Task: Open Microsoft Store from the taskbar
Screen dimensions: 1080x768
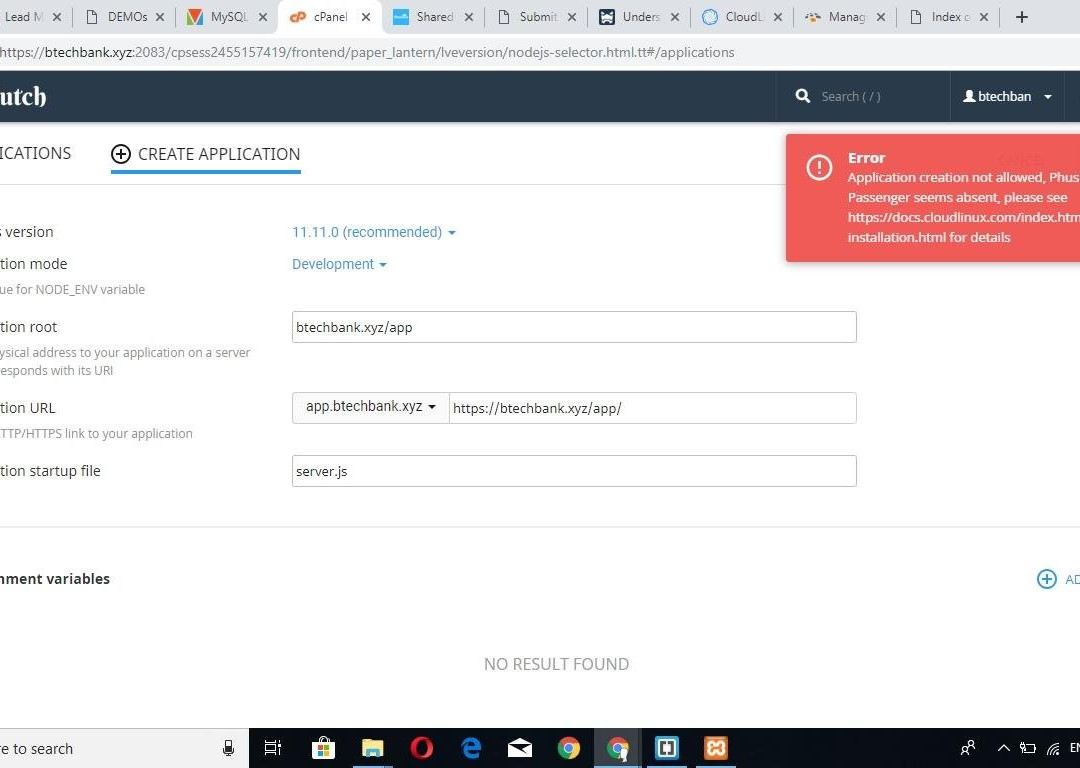Action: pyautogui.click(x=323, y=748)
